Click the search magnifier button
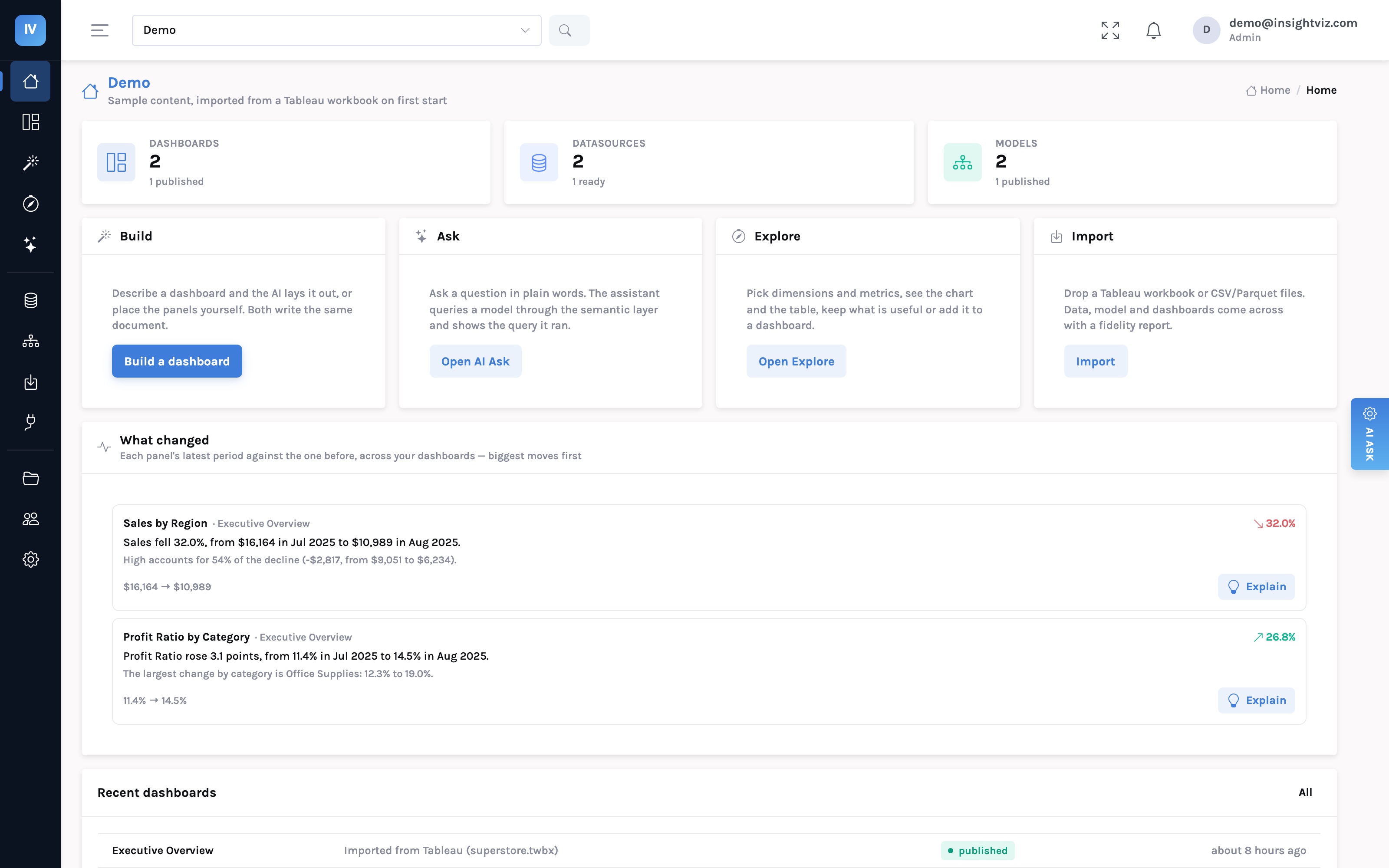This screenshot has width=1389, height=868. [x=569, y=30]
